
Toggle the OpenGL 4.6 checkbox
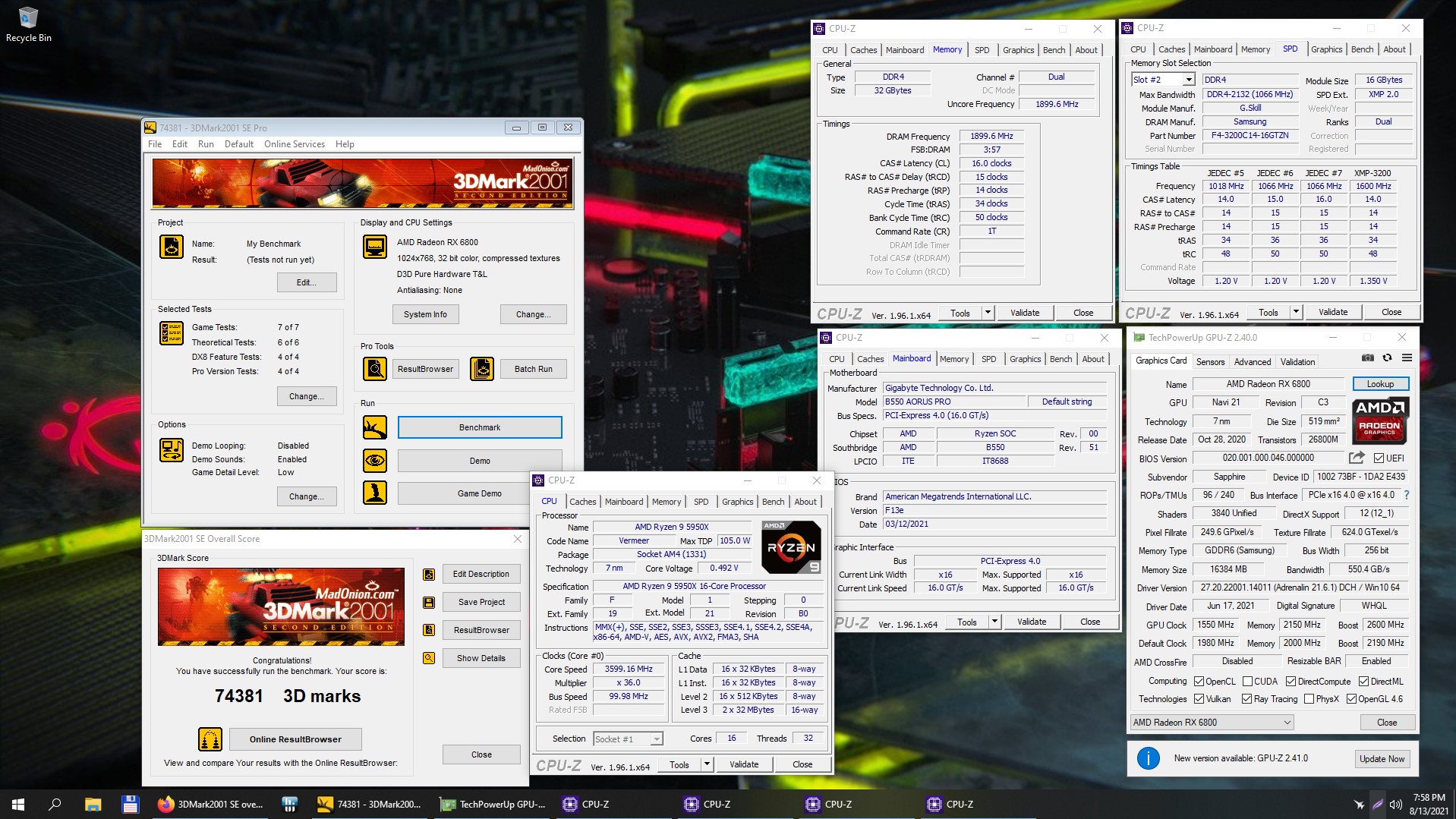(1351, 699)
